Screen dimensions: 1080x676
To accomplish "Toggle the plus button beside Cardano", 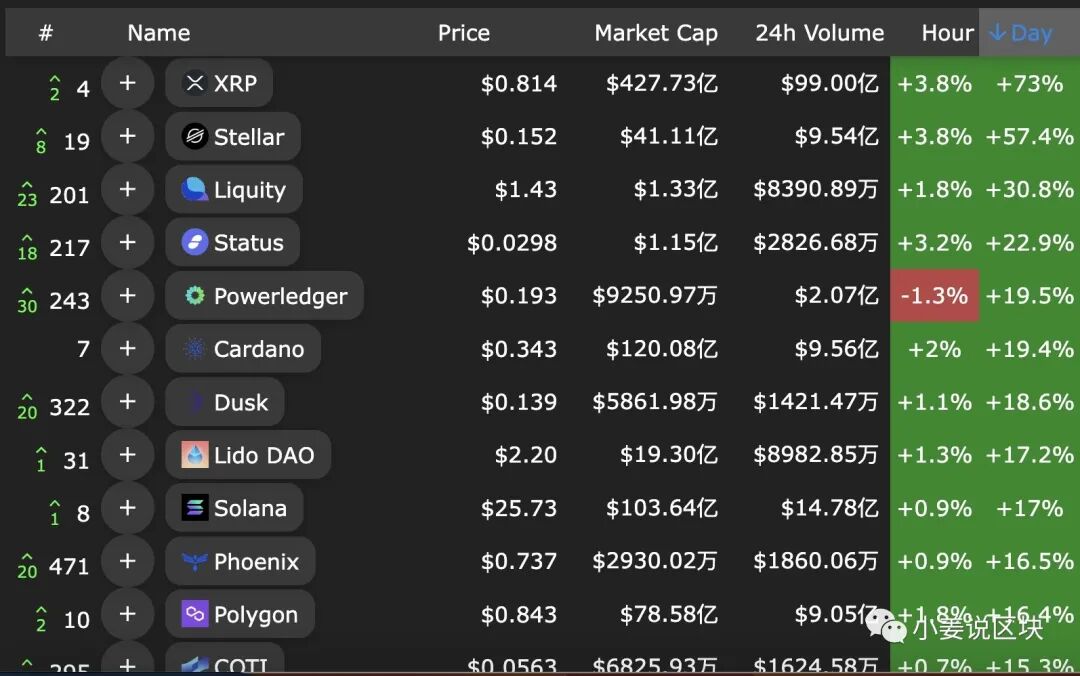I will 127,349.
